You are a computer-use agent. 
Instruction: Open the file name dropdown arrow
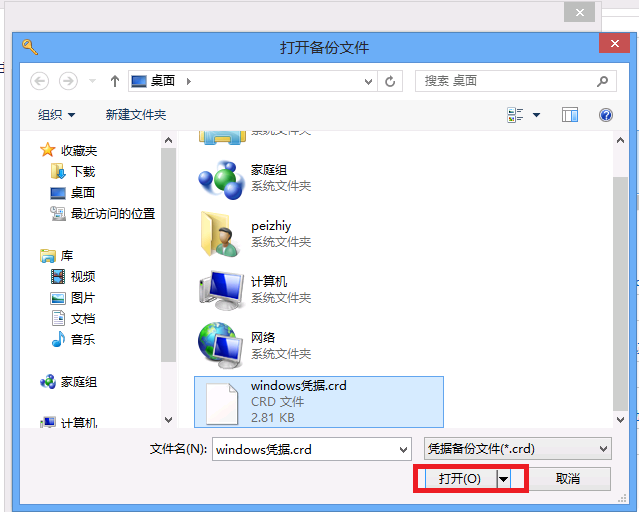point(403,450)
